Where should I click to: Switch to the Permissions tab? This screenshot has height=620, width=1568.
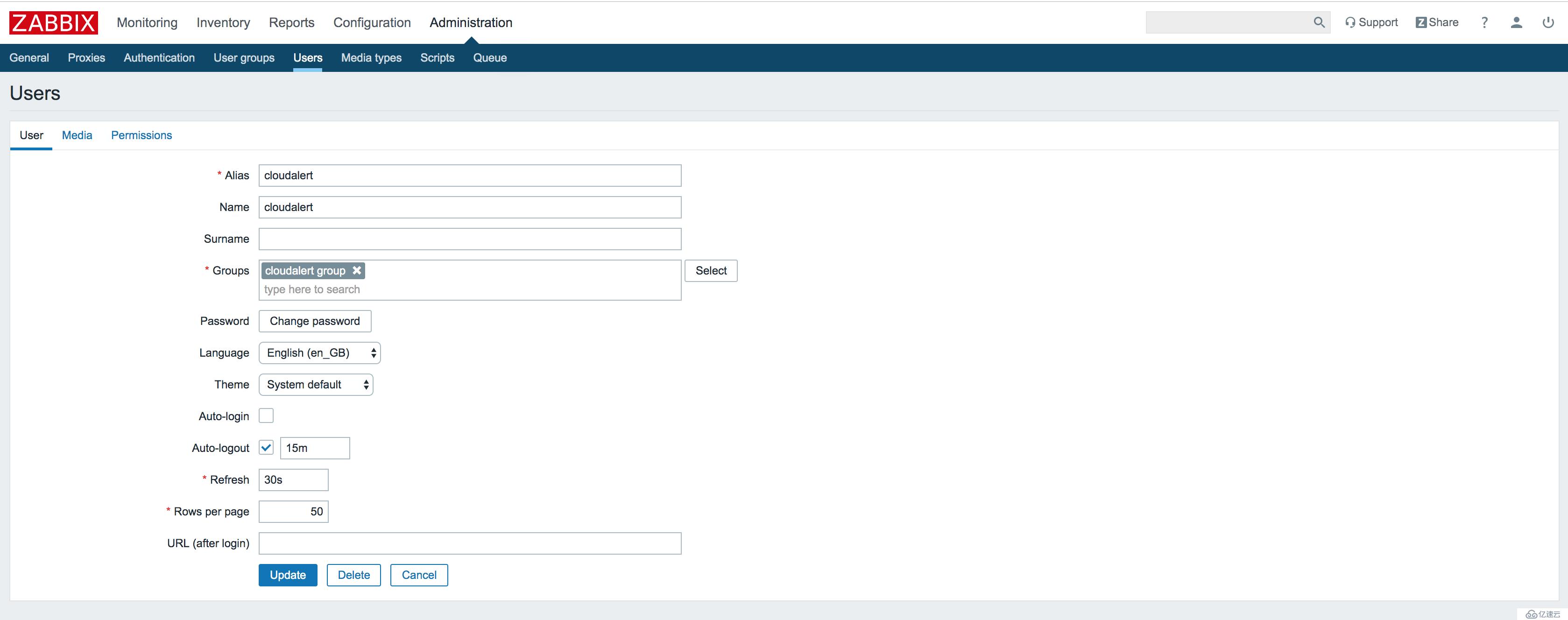141,134
